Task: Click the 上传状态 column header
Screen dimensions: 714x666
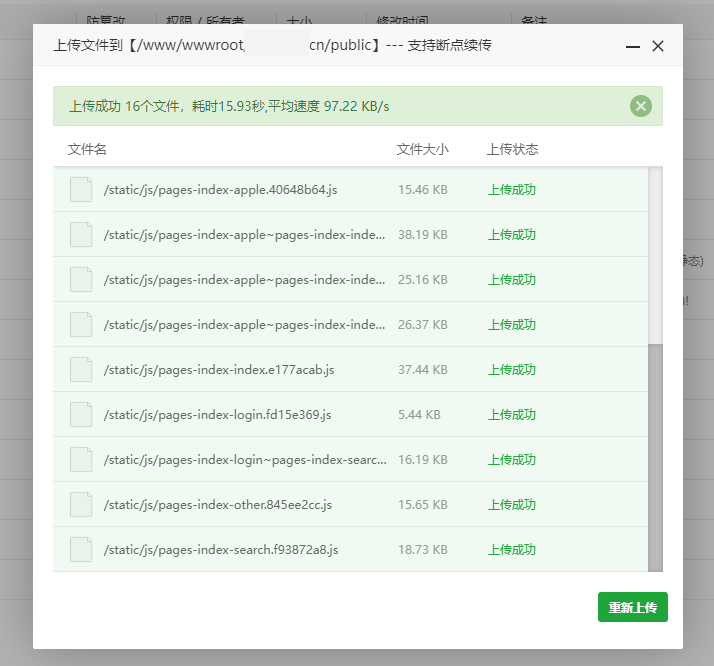Action: click(x=512, y=150)
